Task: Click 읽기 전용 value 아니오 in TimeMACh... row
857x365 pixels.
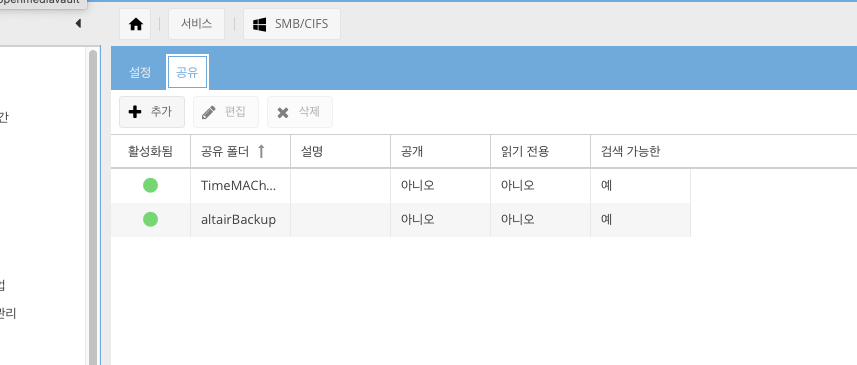Action: coord(518,185)
